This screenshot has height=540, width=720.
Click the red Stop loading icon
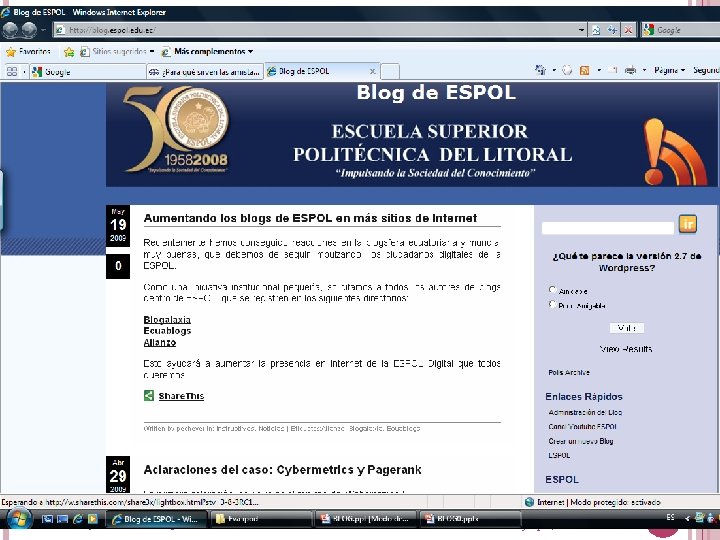(628, 30)
